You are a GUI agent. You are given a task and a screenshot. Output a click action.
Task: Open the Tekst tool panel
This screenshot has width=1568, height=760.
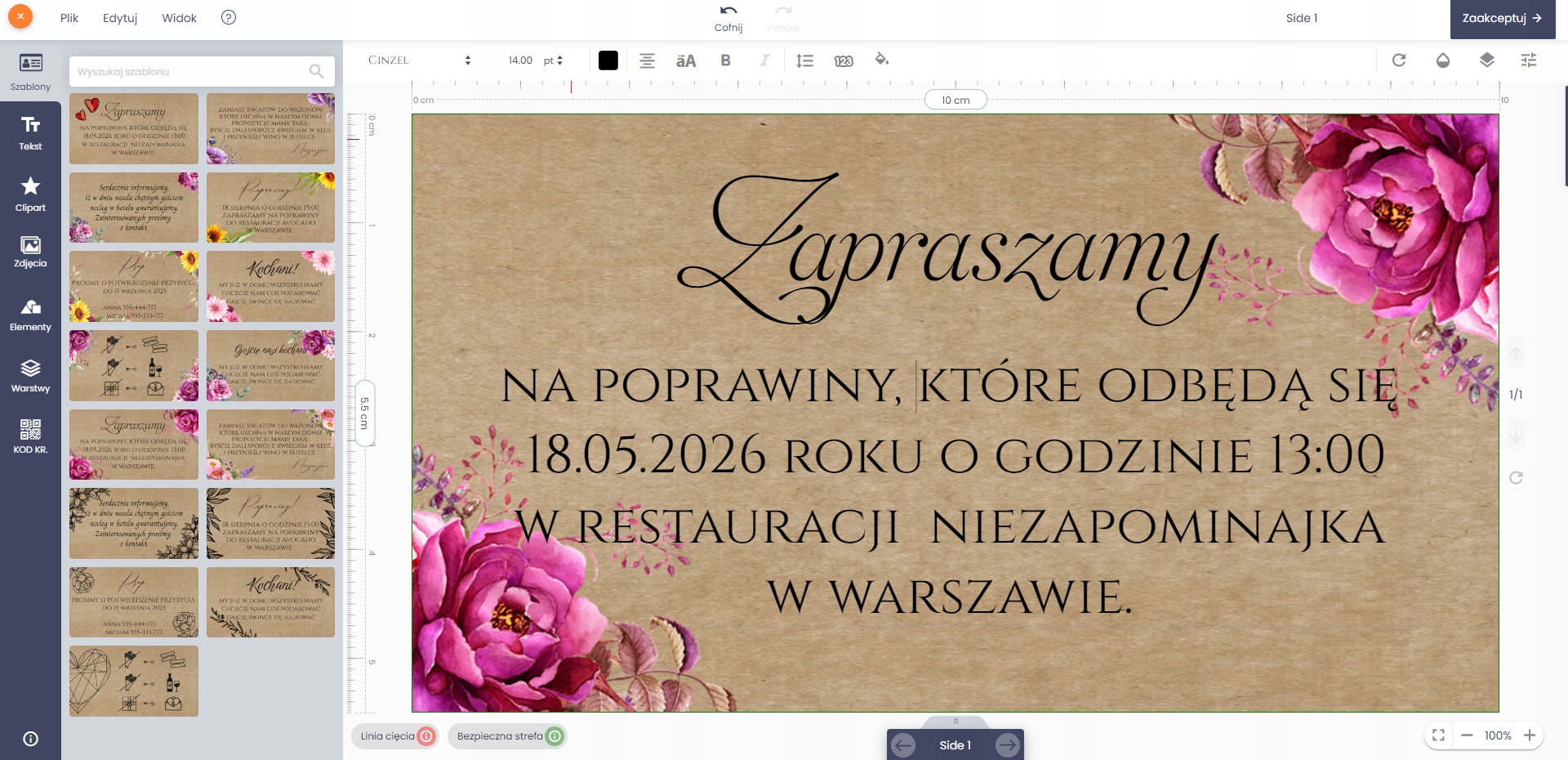click(30, 132)
